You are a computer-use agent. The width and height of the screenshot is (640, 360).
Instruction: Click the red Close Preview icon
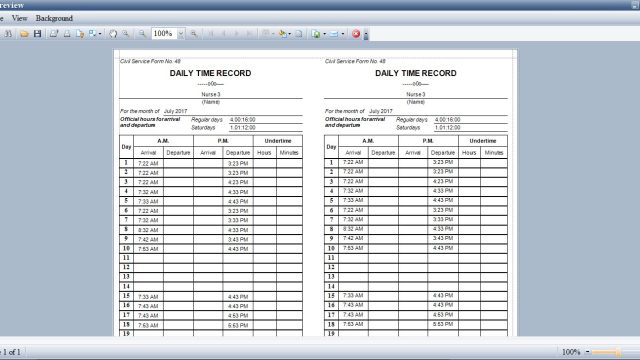point(356,34)
